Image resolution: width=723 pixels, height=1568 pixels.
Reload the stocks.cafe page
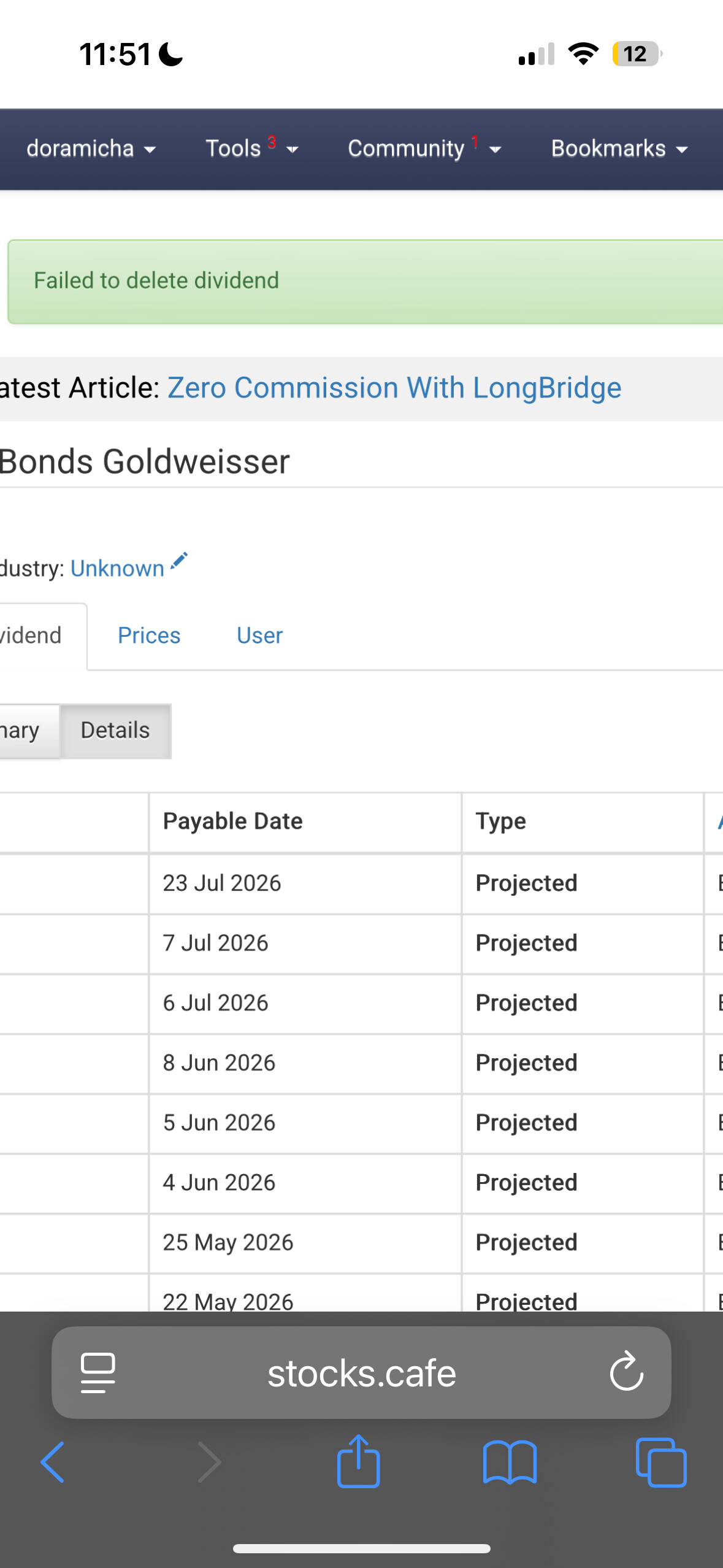point(627,1372)
